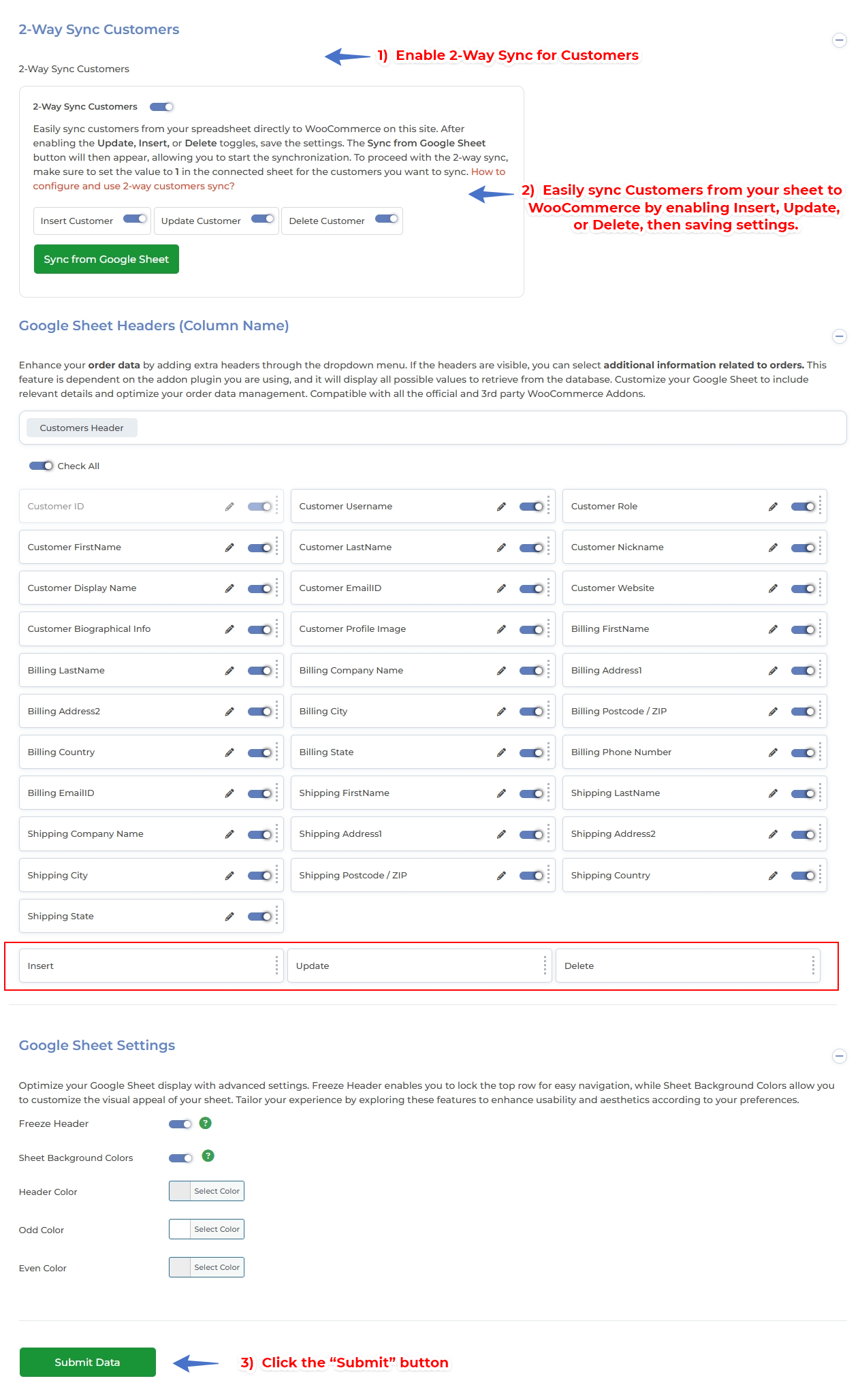
Task: Click the pencil icon for Customer Username
Action: pos(501,507)
